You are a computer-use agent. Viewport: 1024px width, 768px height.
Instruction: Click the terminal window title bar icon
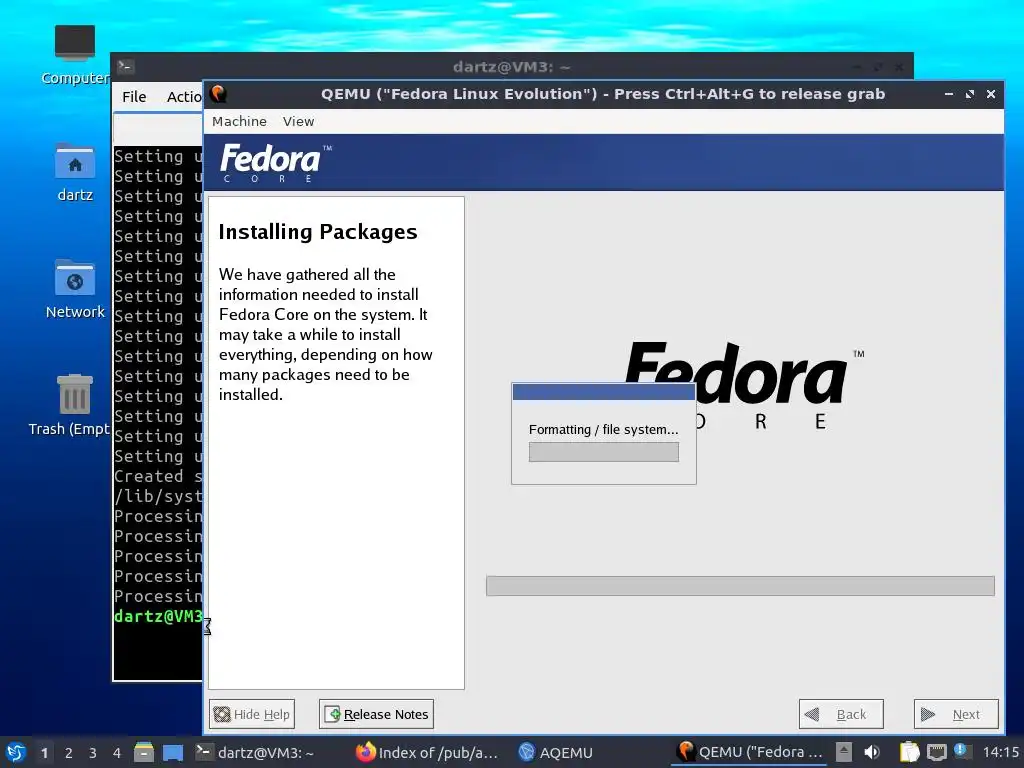click(125, 66)
